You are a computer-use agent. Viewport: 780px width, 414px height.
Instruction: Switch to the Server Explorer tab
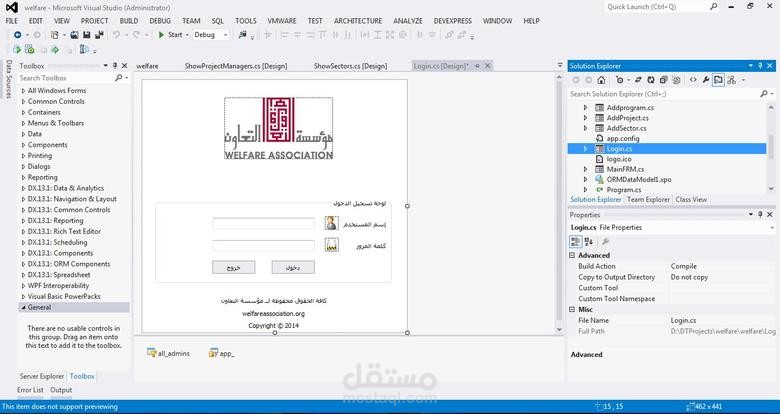42,376
